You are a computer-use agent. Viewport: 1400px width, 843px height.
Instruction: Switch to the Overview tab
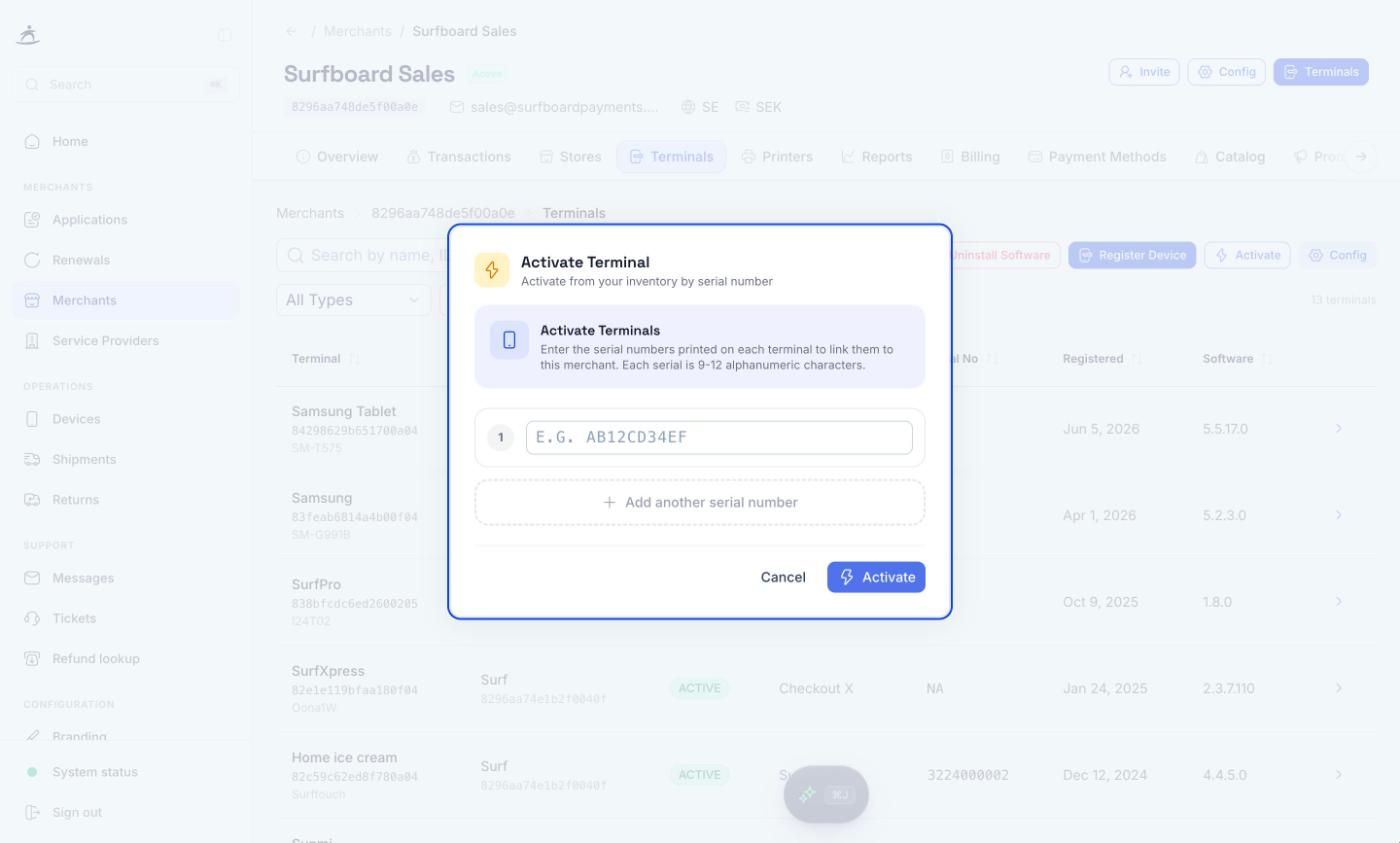point(337,157)
